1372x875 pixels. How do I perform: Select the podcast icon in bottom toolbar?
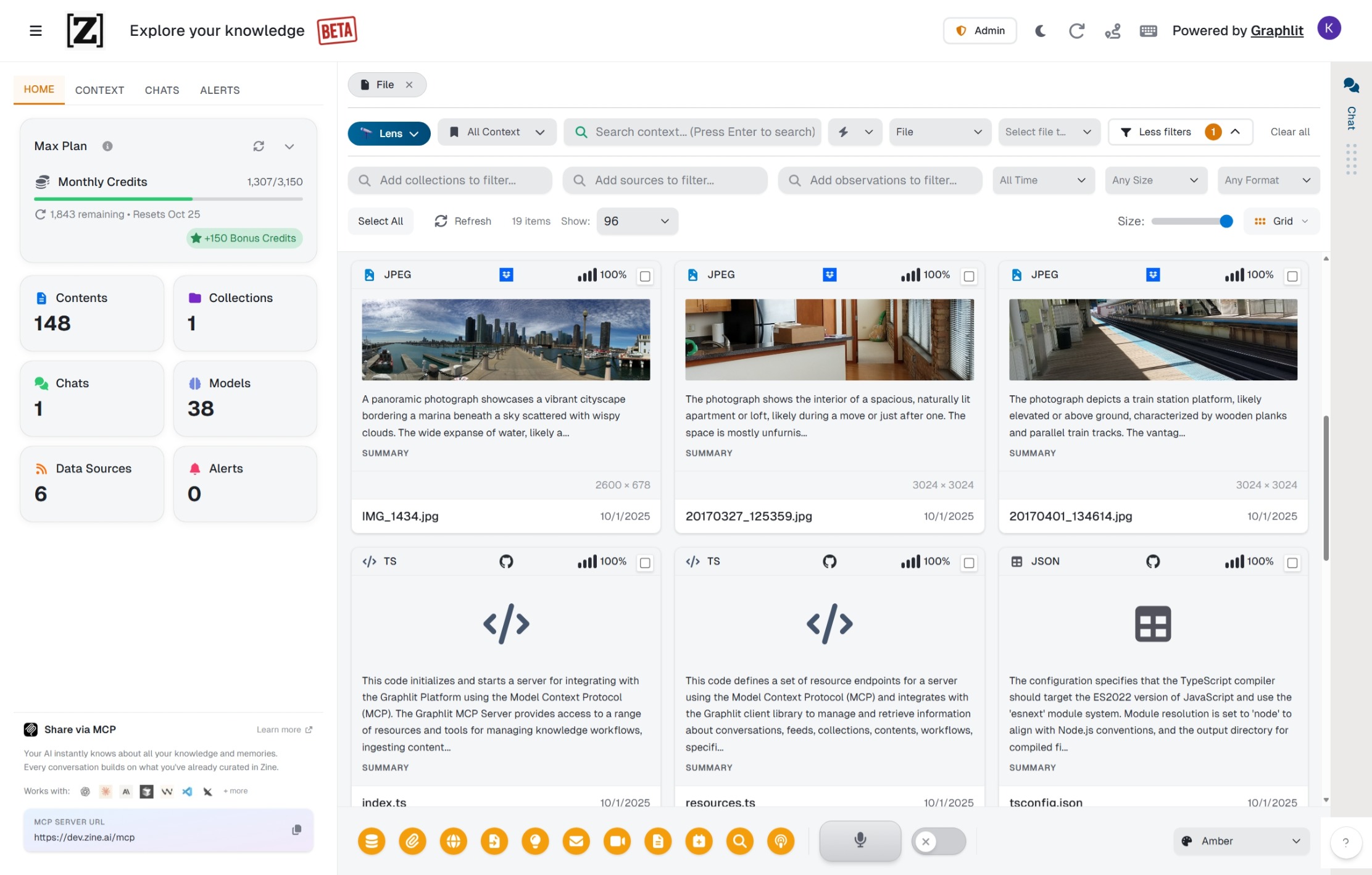(781, 841)
